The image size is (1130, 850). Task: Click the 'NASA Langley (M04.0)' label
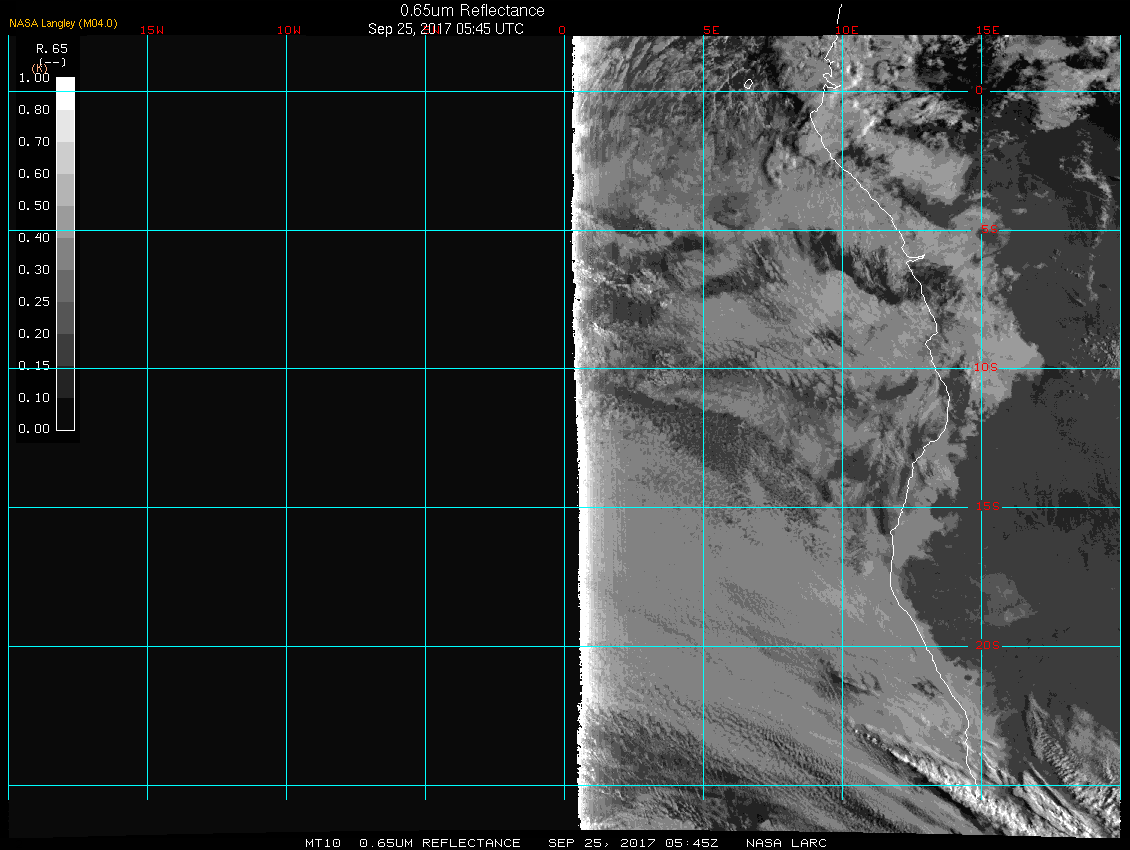point(63,23)
